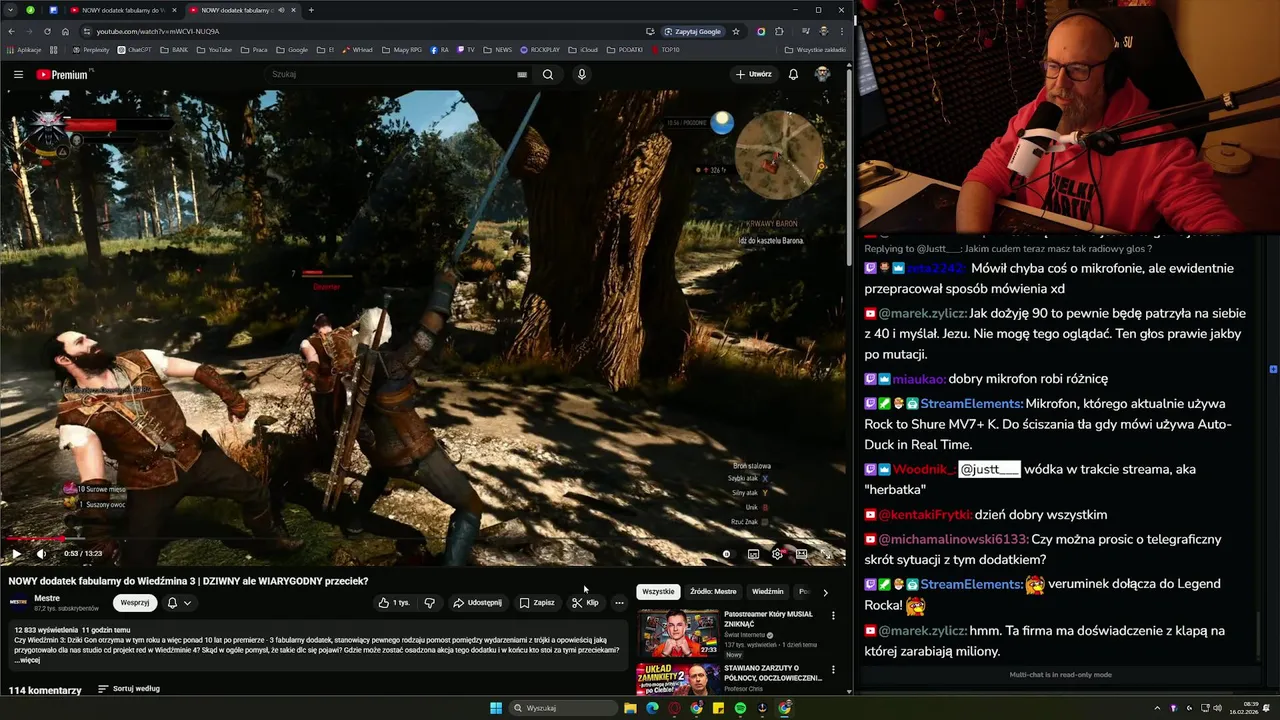Switch to theater mode

click(802, 553)
